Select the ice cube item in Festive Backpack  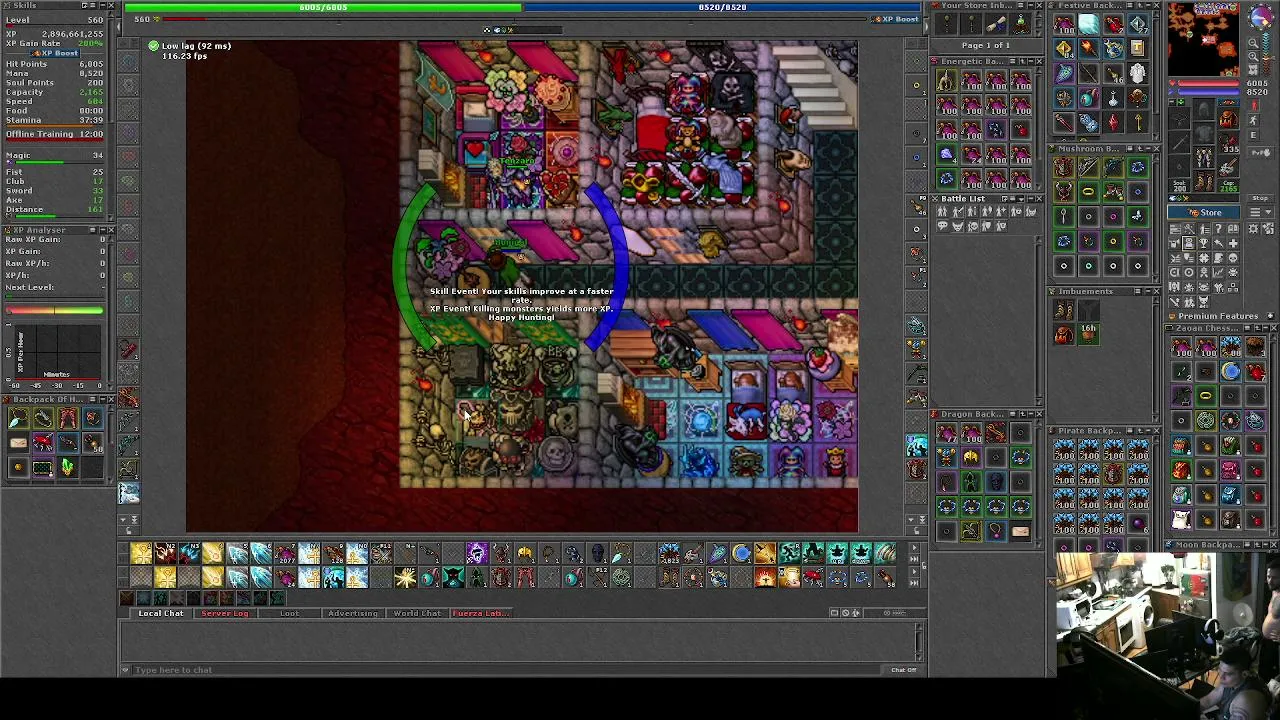coord(1088,24)
